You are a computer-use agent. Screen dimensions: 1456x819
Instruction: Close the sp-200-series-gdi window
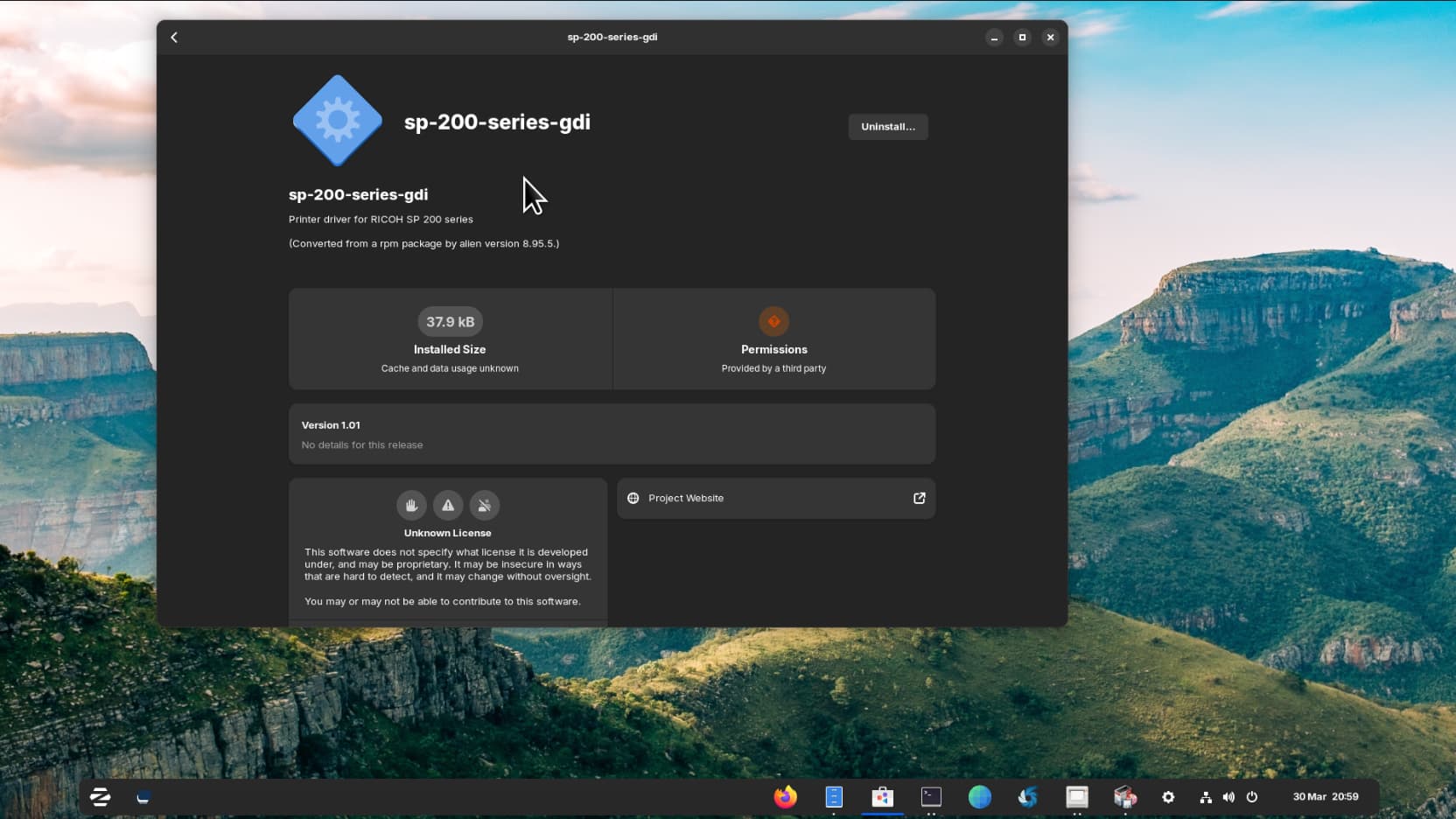coord(1050,37)
